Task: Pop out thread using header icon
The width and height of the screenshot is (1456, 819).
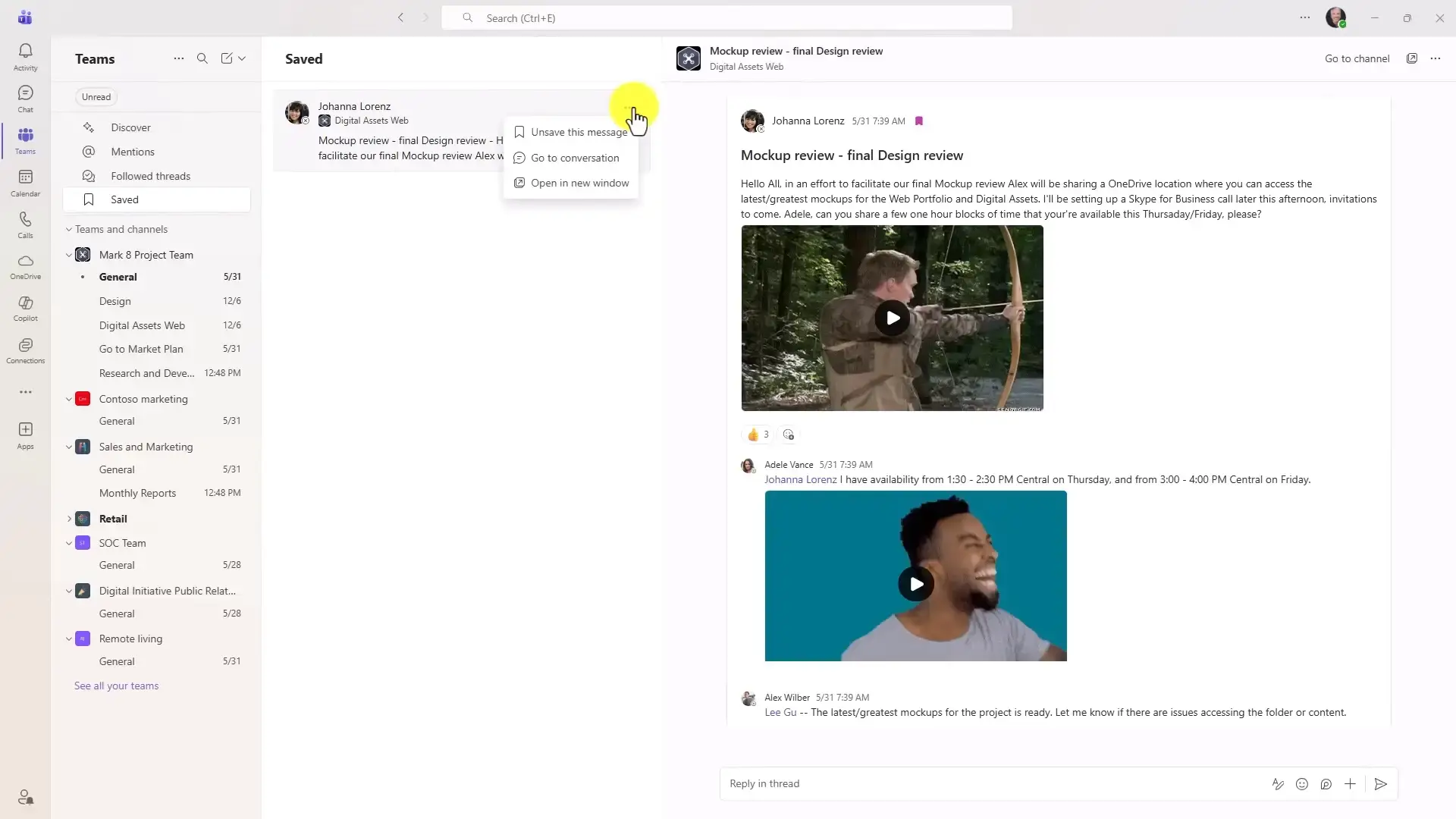Action: pyautogui.click(x=1411, y=58)
